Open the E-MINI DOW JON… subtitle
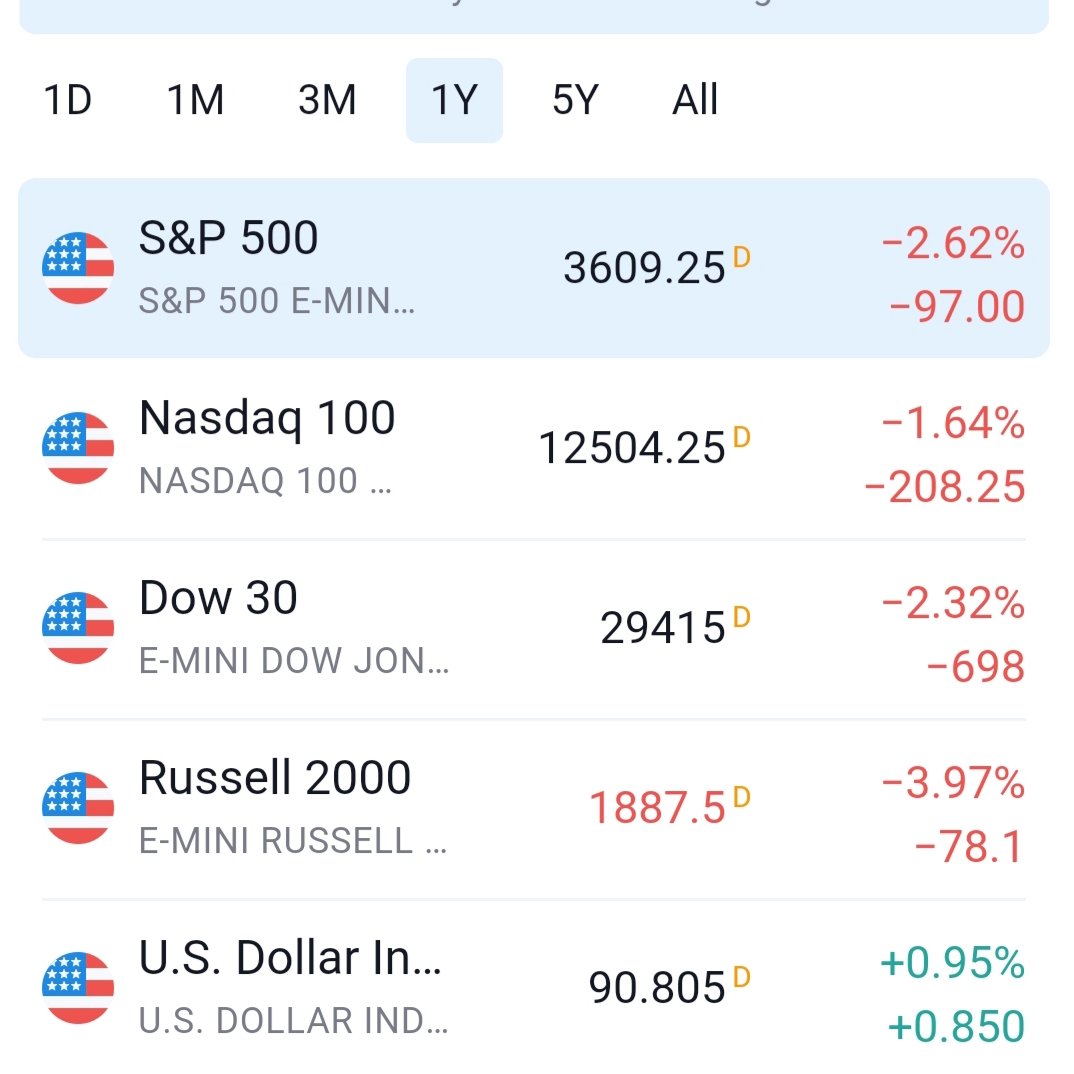1074x1074 pixels. pyautogui.click(x=294, y=661)
